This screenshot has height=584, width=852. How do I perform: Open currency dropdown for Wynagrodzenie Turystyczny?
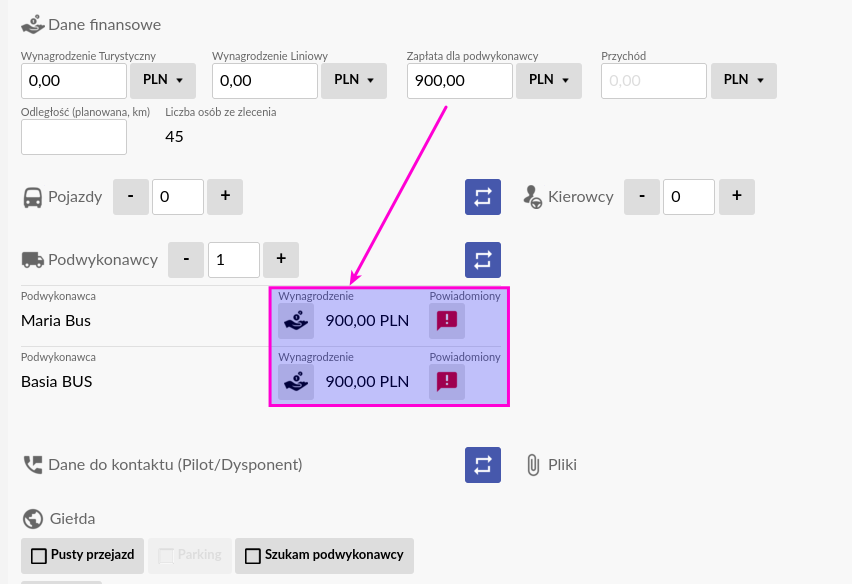click(x=163, y=80)
